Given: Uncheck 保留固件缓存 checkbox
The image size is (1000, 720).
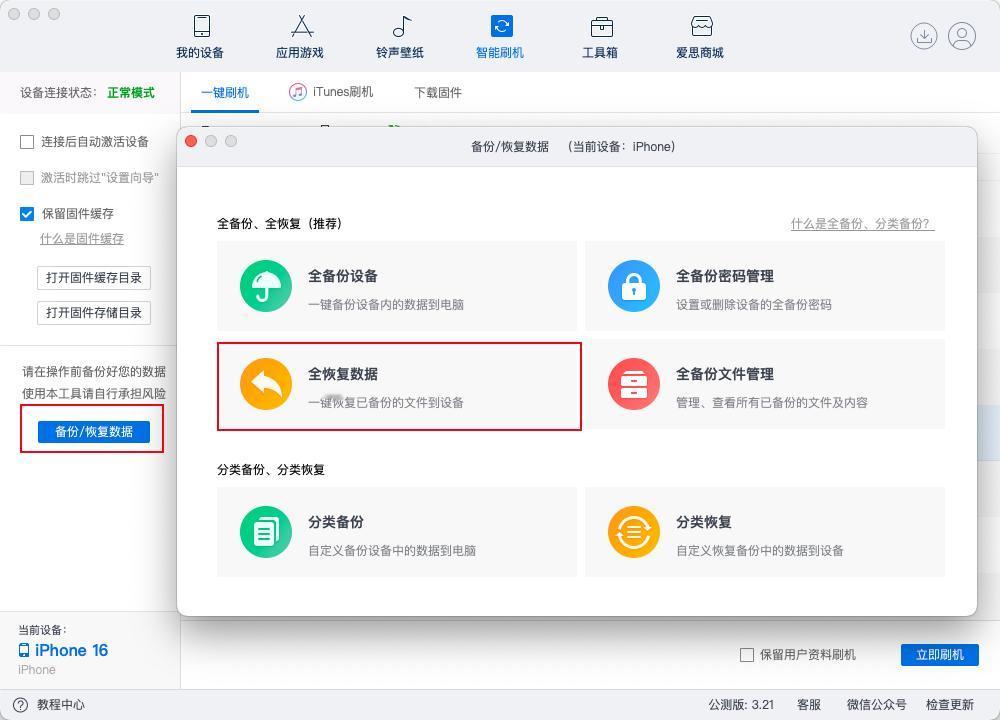Looking at the screenshot, I should coord(27,214).
